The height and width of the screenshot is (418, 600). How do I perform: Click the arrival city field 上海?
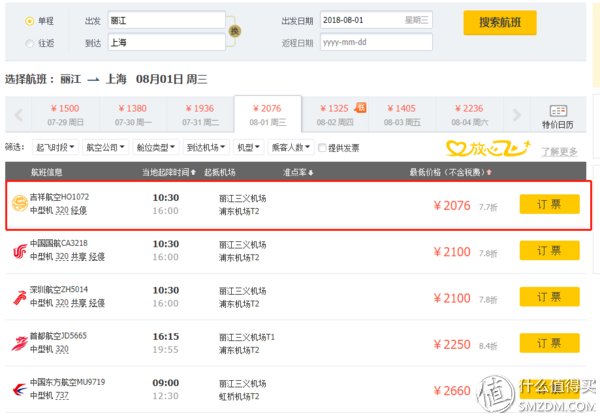pos(166,42)
